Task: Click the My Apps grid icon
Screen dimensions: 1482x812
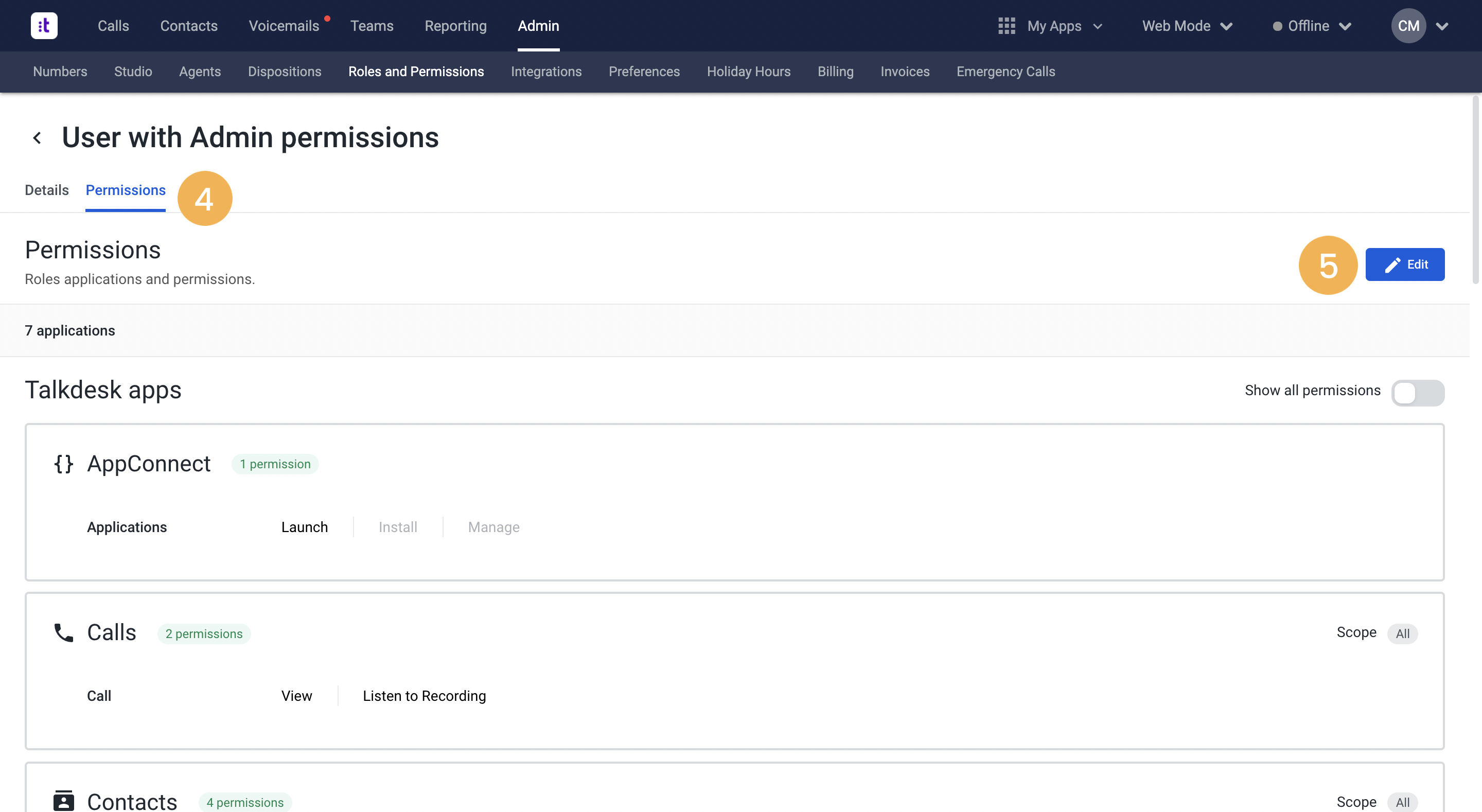Action: 1006,26
